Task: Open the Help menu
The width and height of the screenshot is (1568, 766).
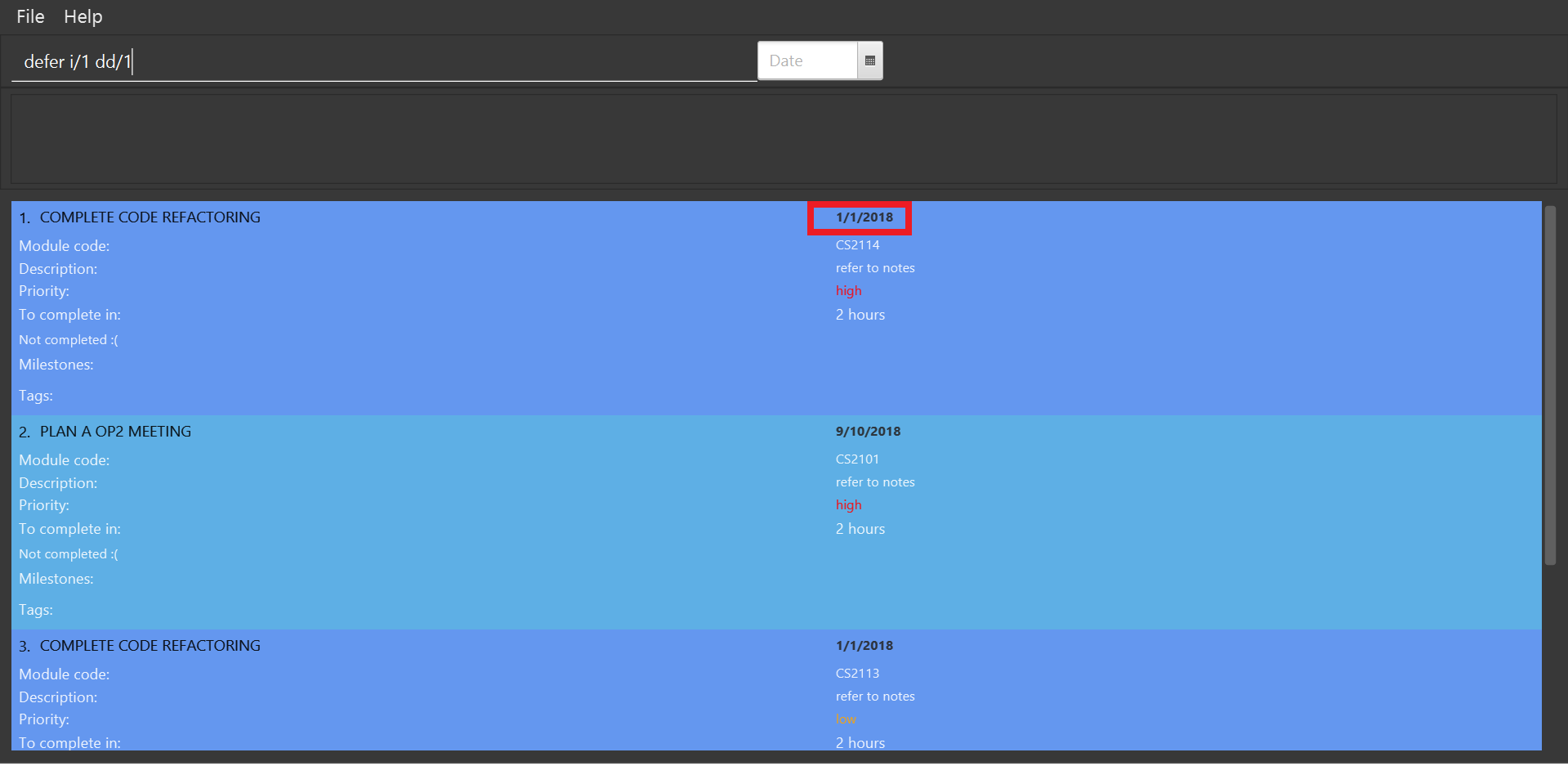Action: point(83,16)
